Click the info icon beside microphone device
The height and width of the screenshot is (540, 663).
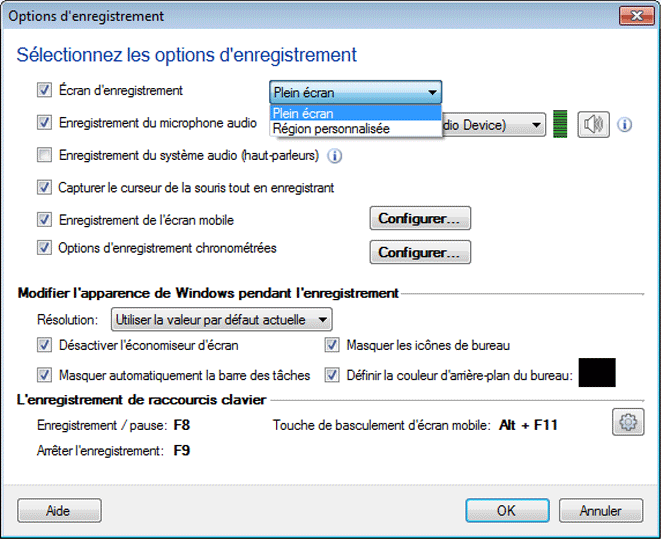[x=626, y=125]
